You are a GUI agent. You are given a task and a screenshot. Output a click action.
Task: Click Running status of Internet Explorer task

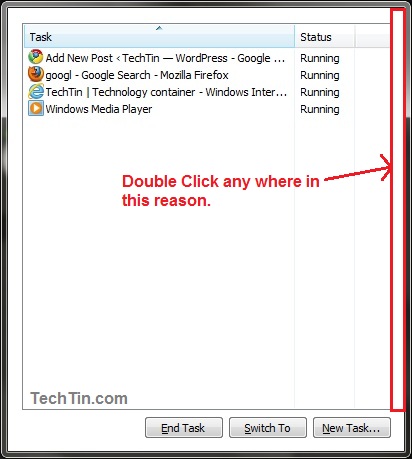[320, 92]
